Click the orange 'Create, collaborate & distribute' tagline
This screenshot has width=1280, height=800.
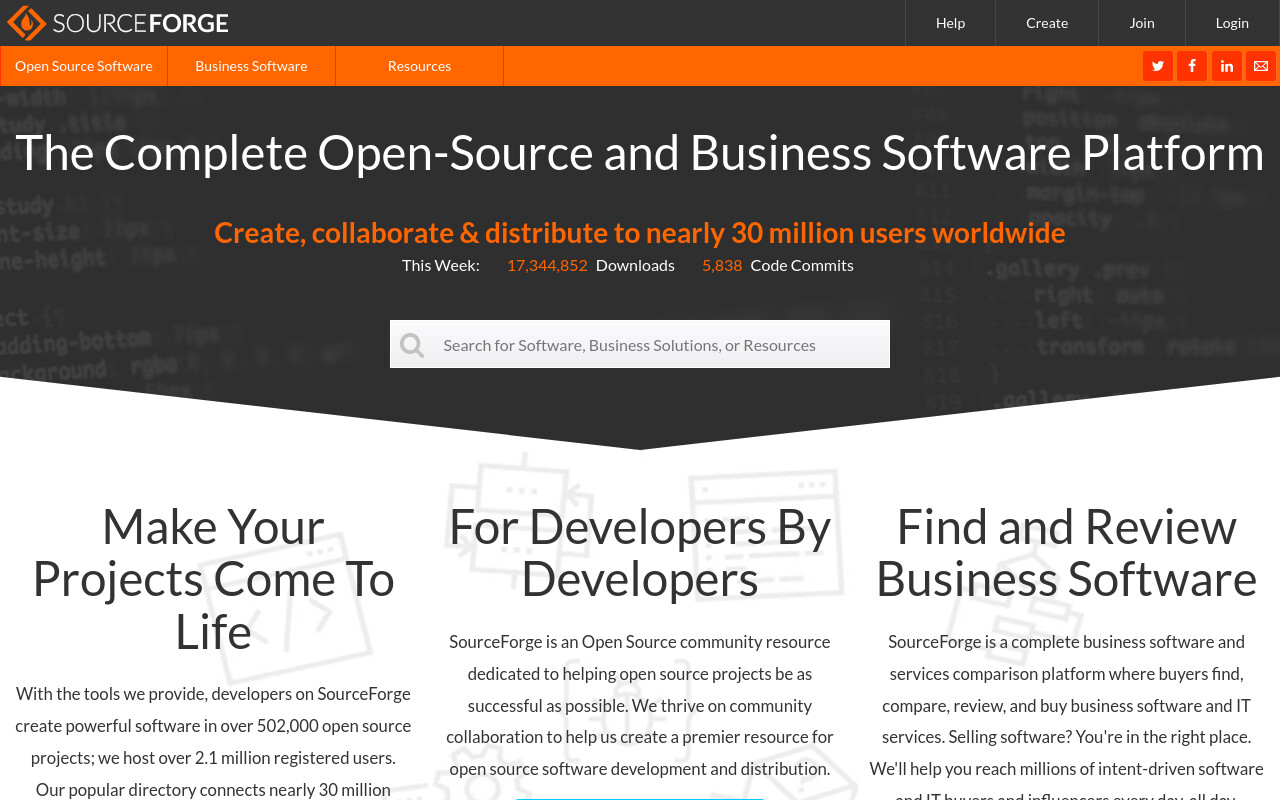640,232
